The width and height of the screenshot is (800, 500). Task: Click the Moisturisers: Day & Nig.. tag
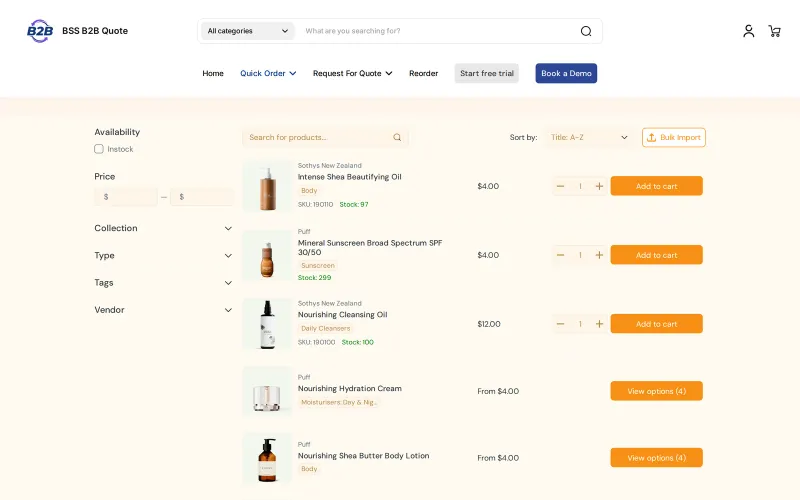click(339, 403)
